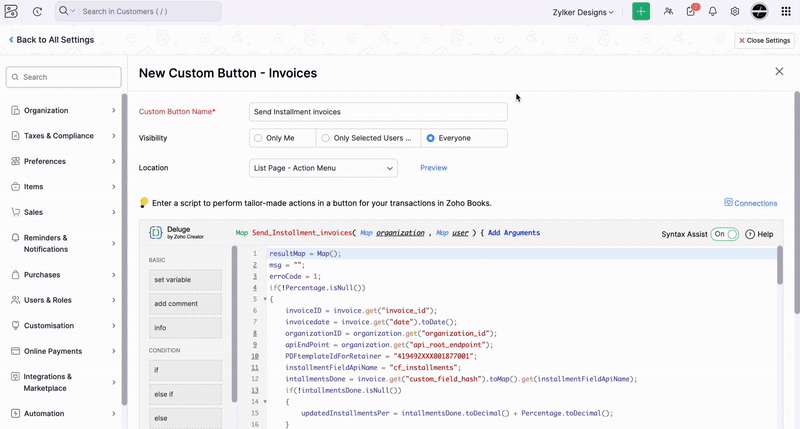
Task: Click the Reminders & Notifications bell icon
Action: (x=15, y=238)
